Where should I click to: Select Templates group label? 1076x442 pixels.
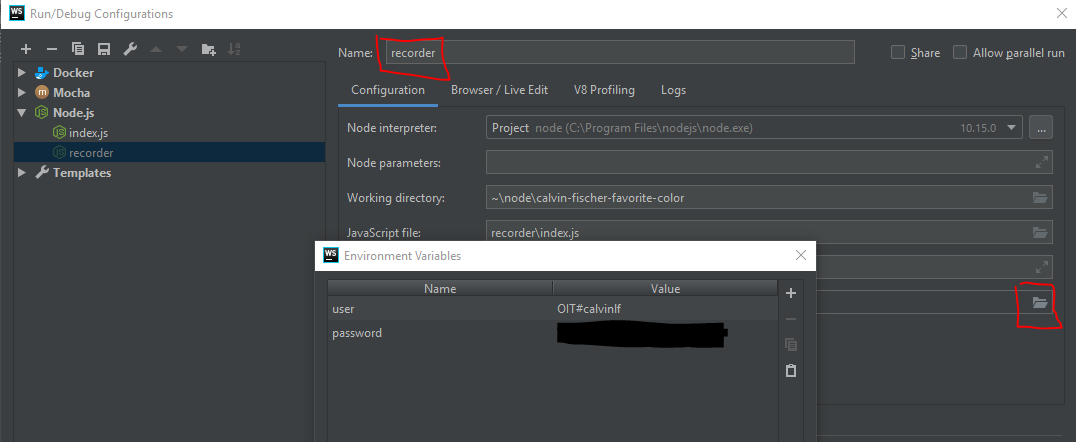point(82,173)
